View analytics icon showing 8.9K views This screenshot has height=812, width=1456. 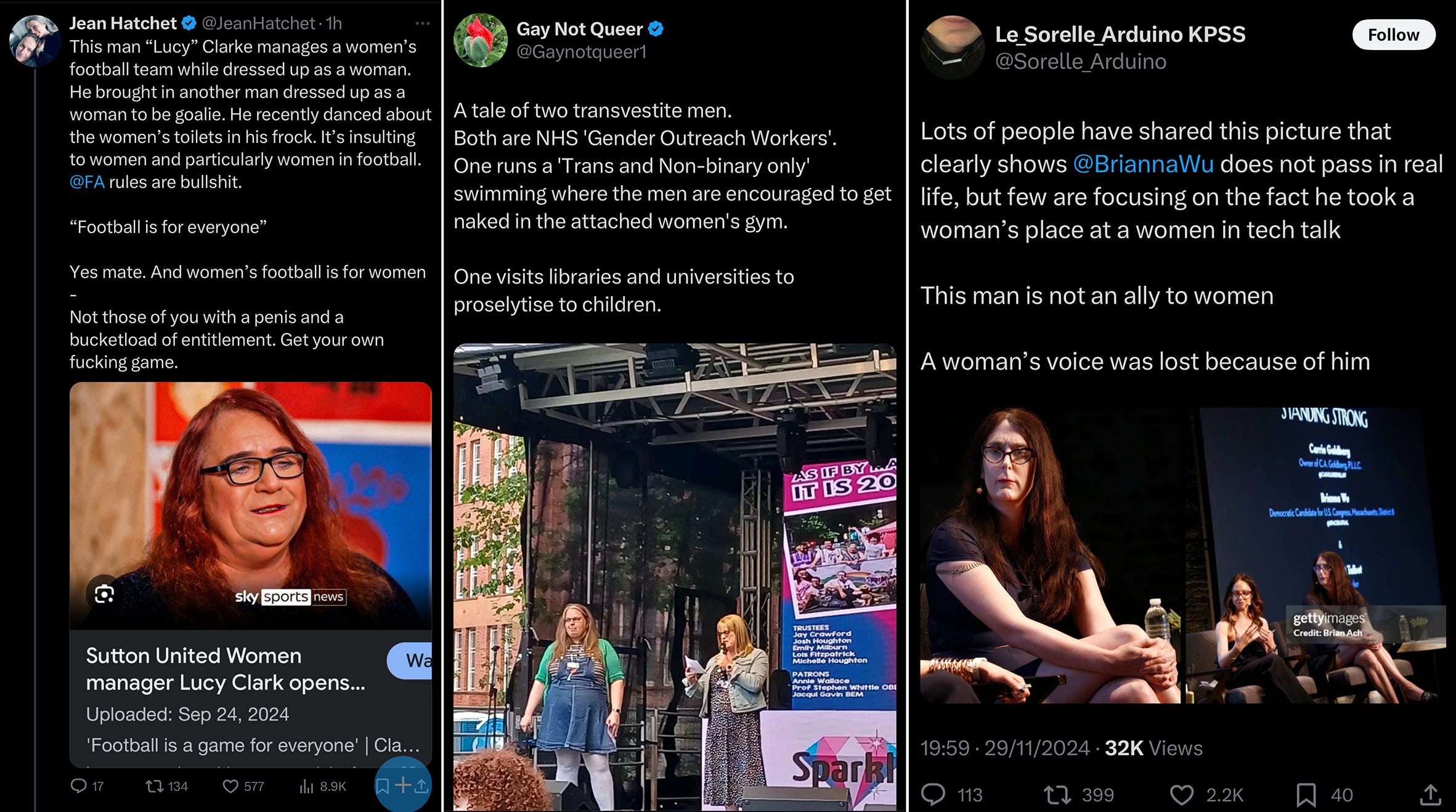point(306,786)
